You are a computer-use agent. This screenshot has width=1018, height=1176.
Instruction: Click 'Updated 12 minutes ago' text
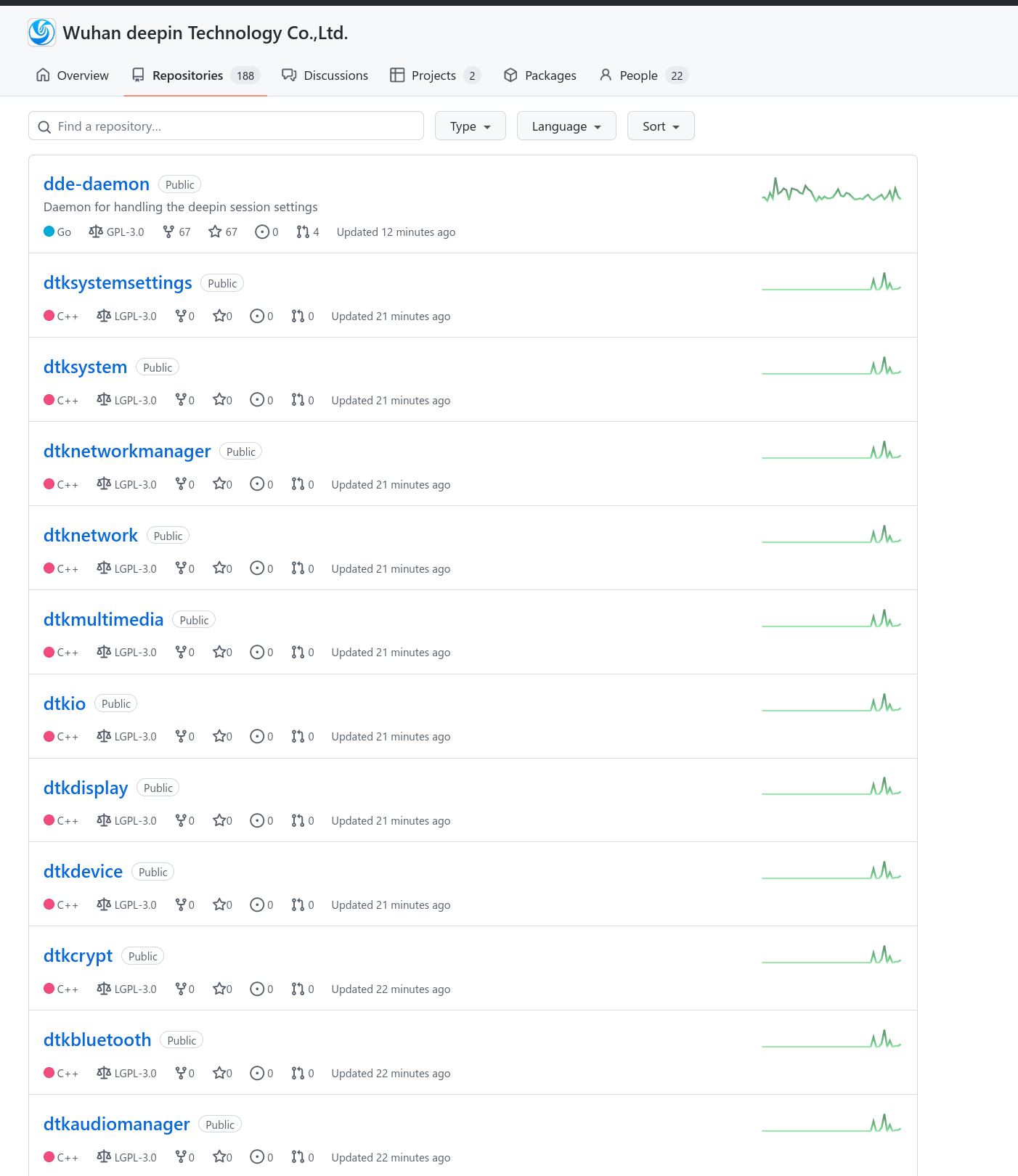pos(396,232)
